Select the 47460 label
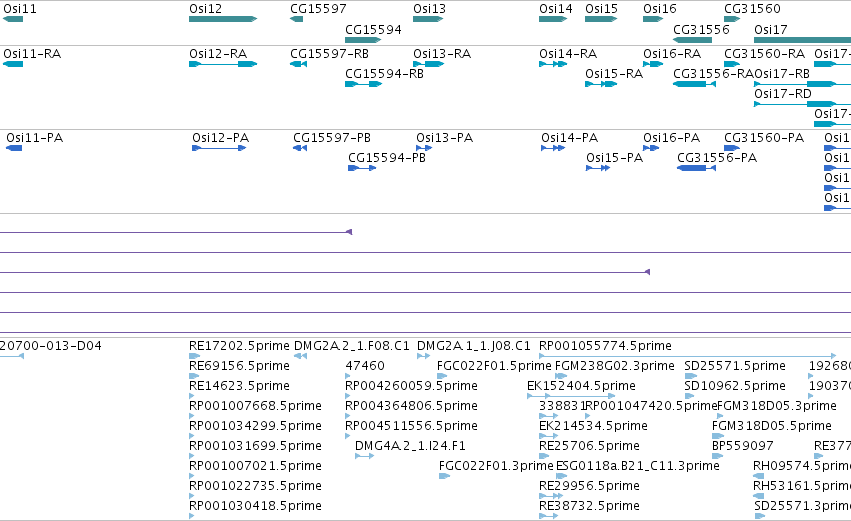The width and height of the screenshot is (851, 521). tap(365, 366)
